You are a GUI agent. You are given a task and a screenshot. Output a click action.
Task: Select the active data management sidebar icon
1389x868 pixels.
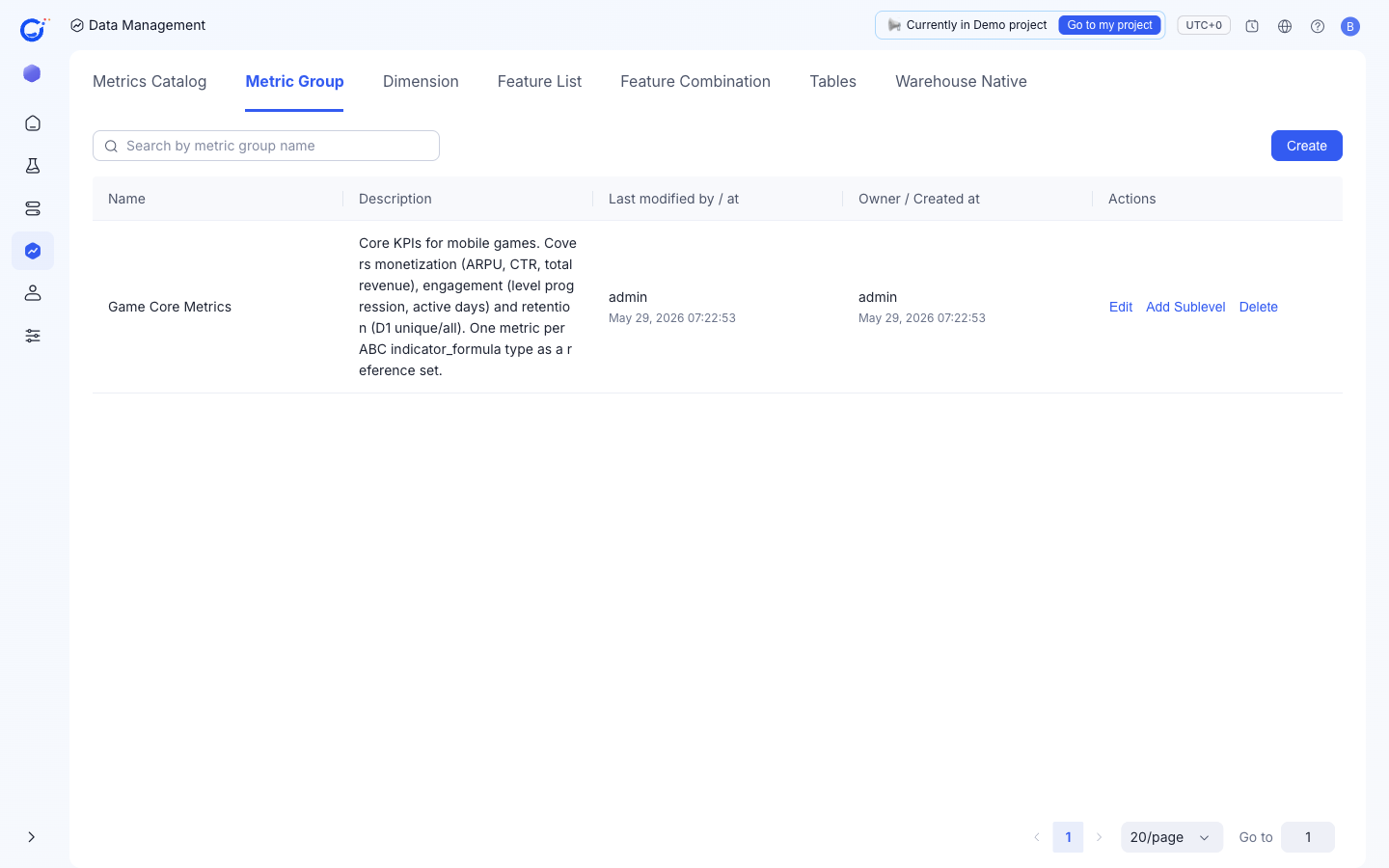[33, 251]
